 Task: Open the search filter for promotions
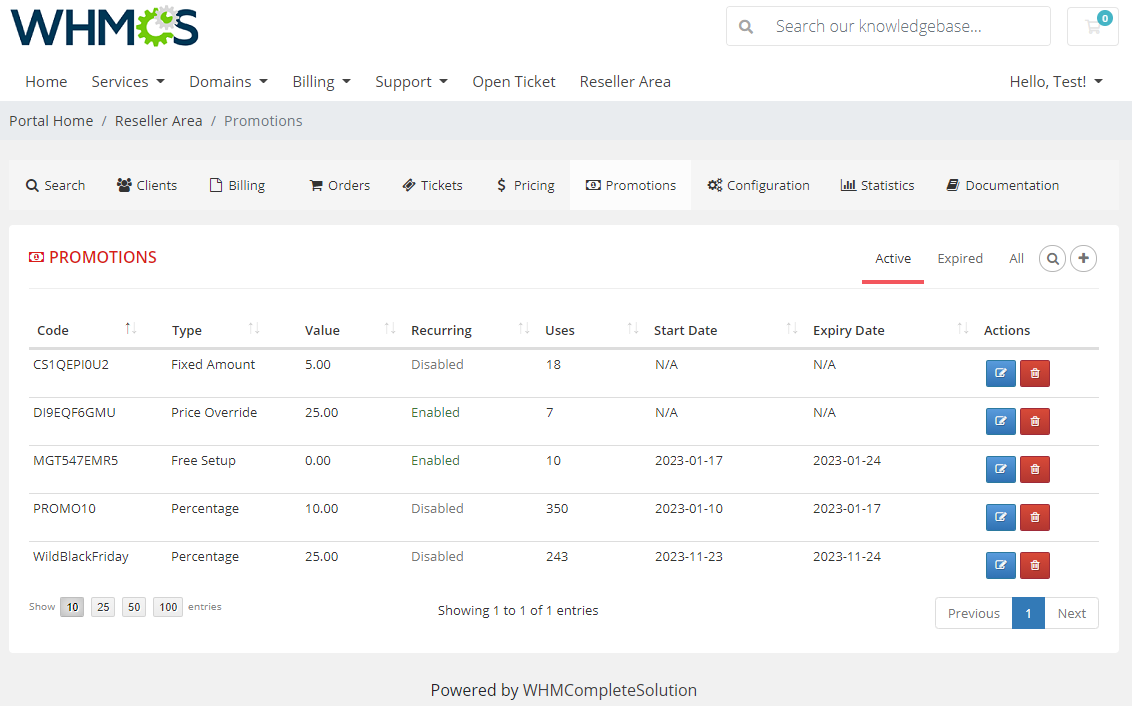(1052, 258)
